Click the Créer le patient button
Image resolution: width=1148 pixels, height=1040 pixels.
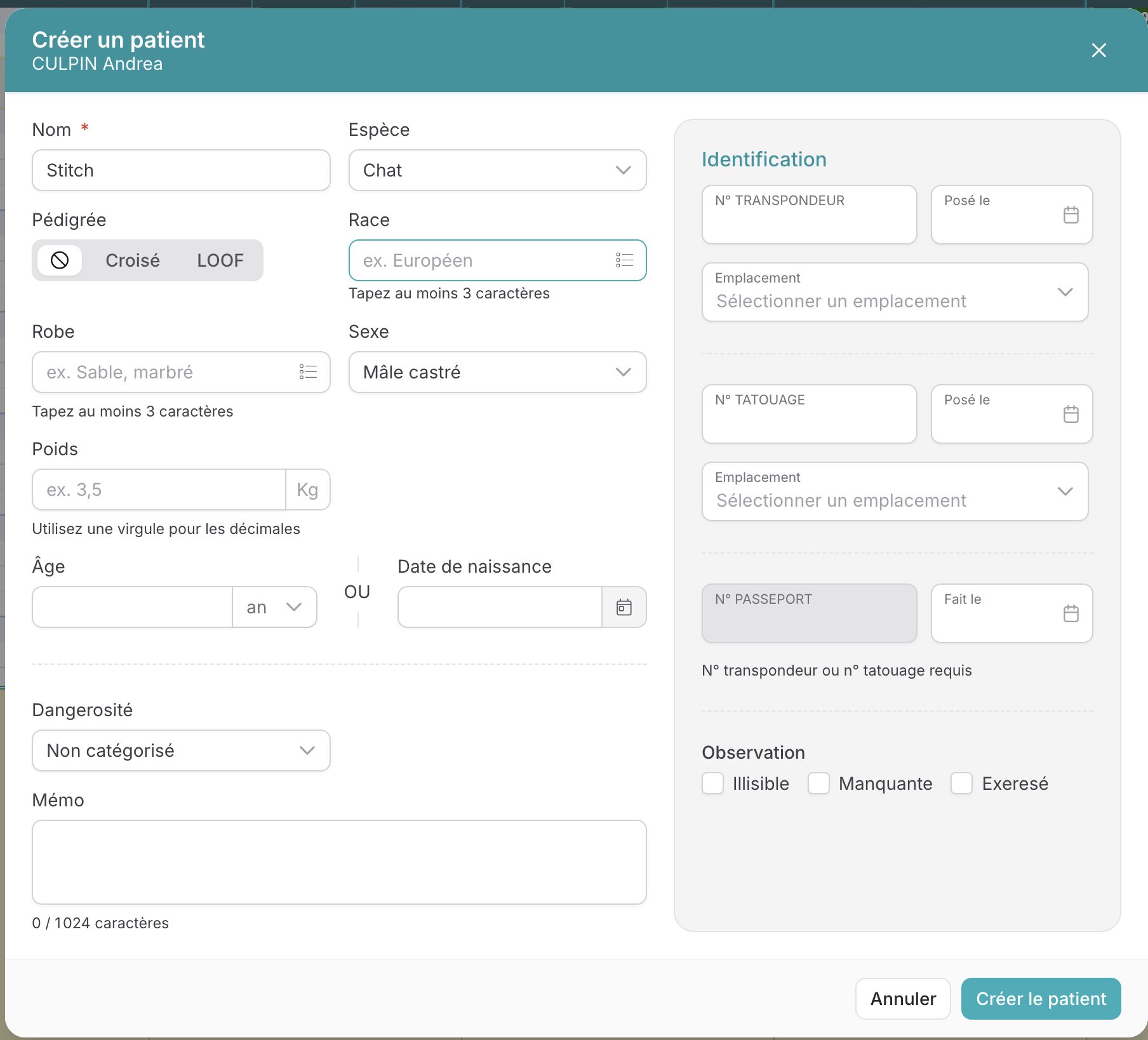[1041, 999]
